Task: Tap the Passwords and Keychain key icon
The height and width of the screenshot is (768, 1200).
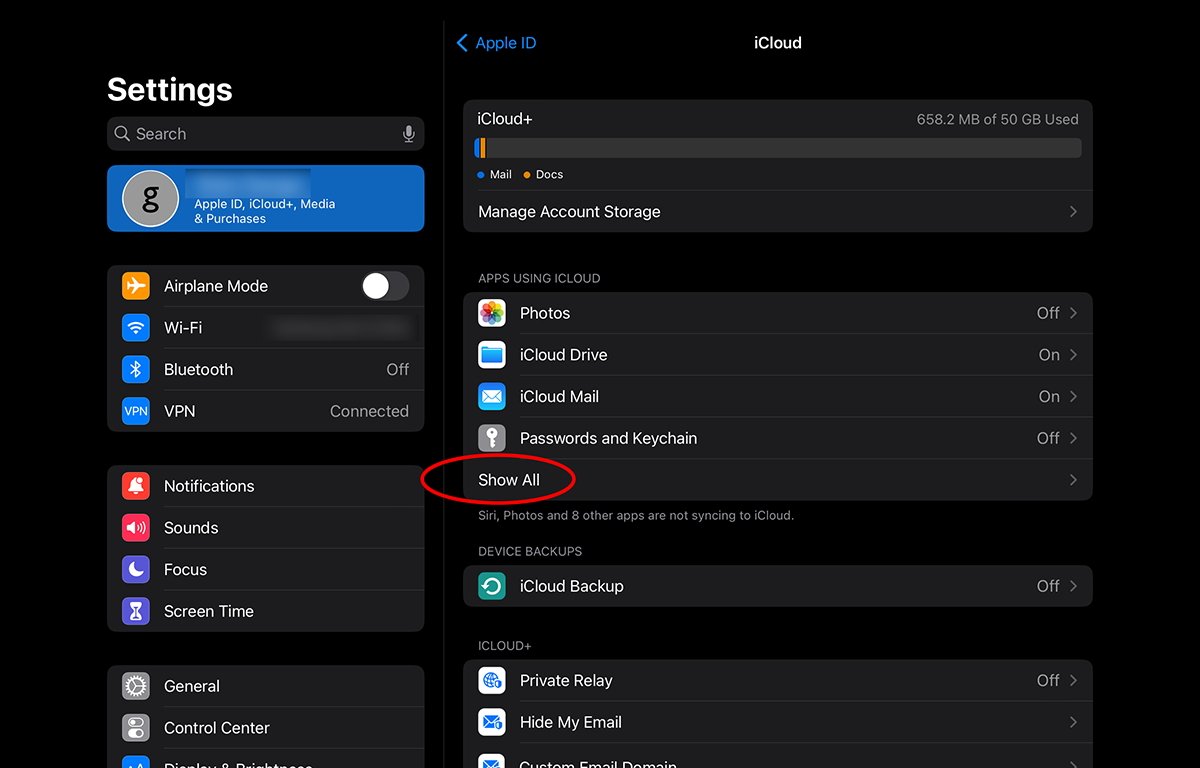Action: 492,438
